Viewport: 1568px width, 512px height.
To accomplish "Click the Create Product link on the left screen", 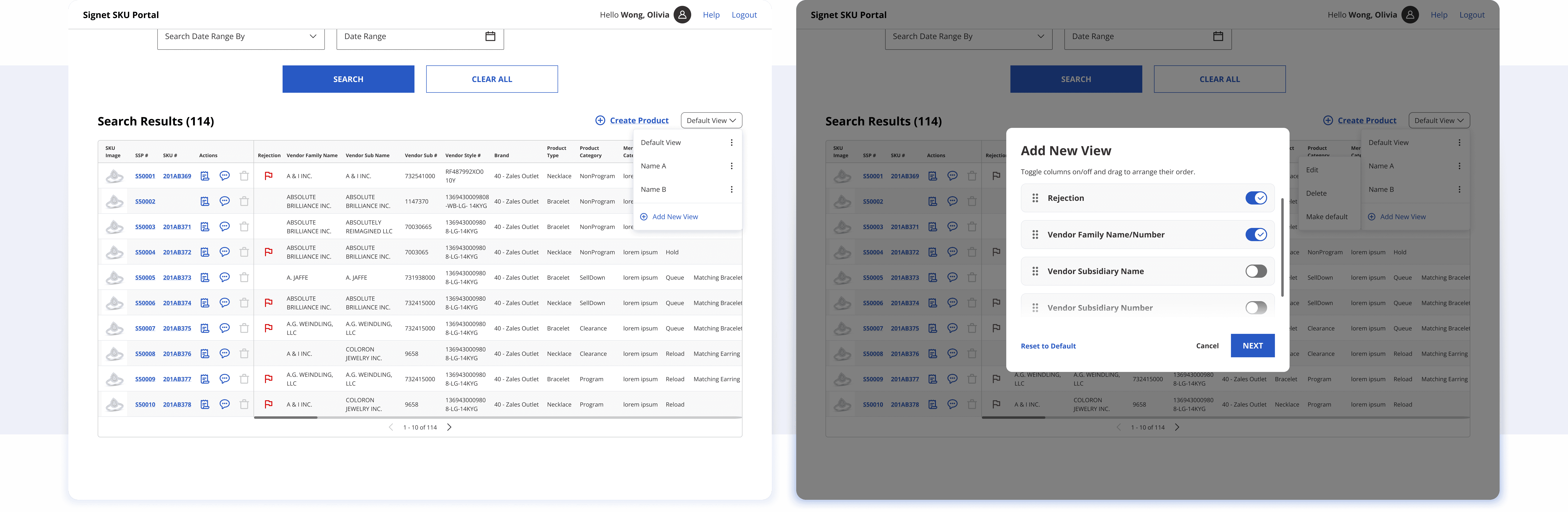I will tap(632, 120).
